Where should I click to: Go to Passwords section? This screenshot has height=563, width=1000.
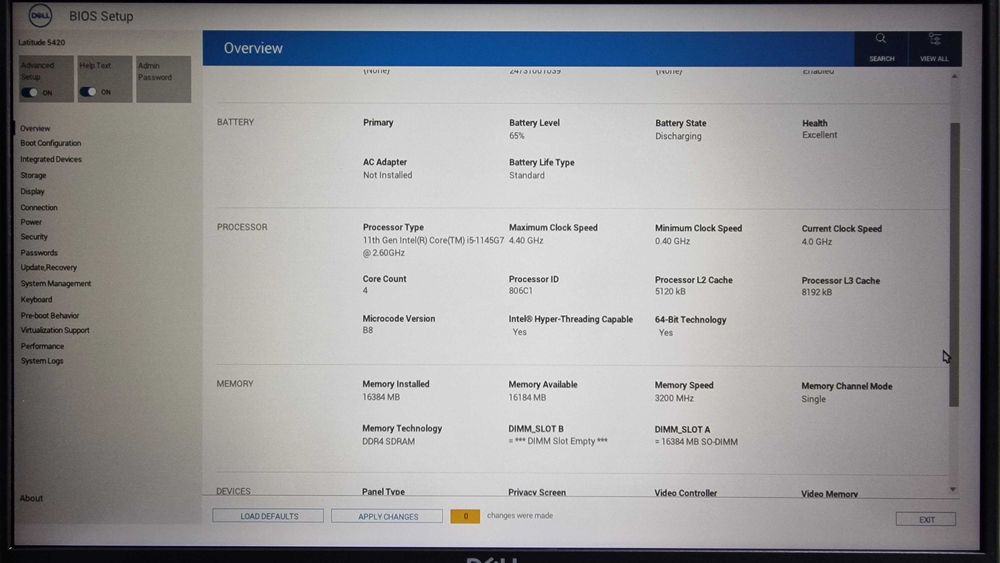[x=39, y=252]
